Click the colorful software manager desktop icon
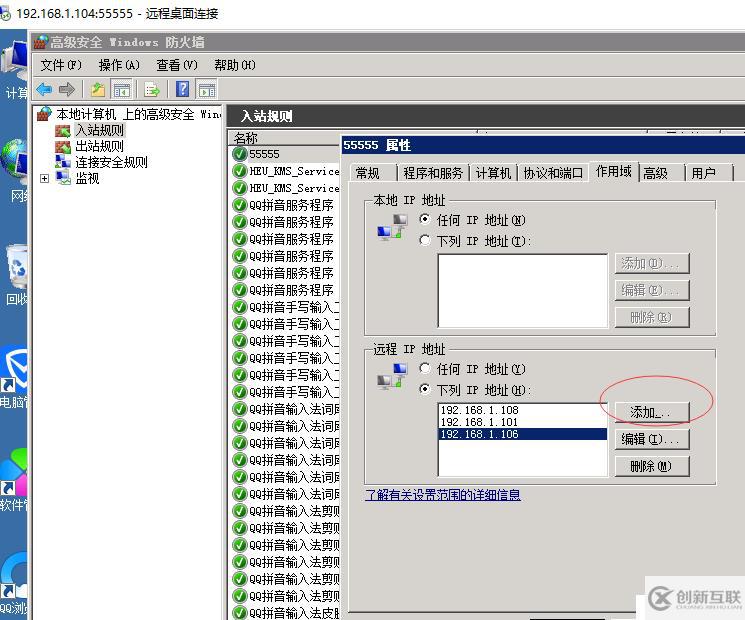The height and width of the screenshot is (620, 745). (14, 473)
